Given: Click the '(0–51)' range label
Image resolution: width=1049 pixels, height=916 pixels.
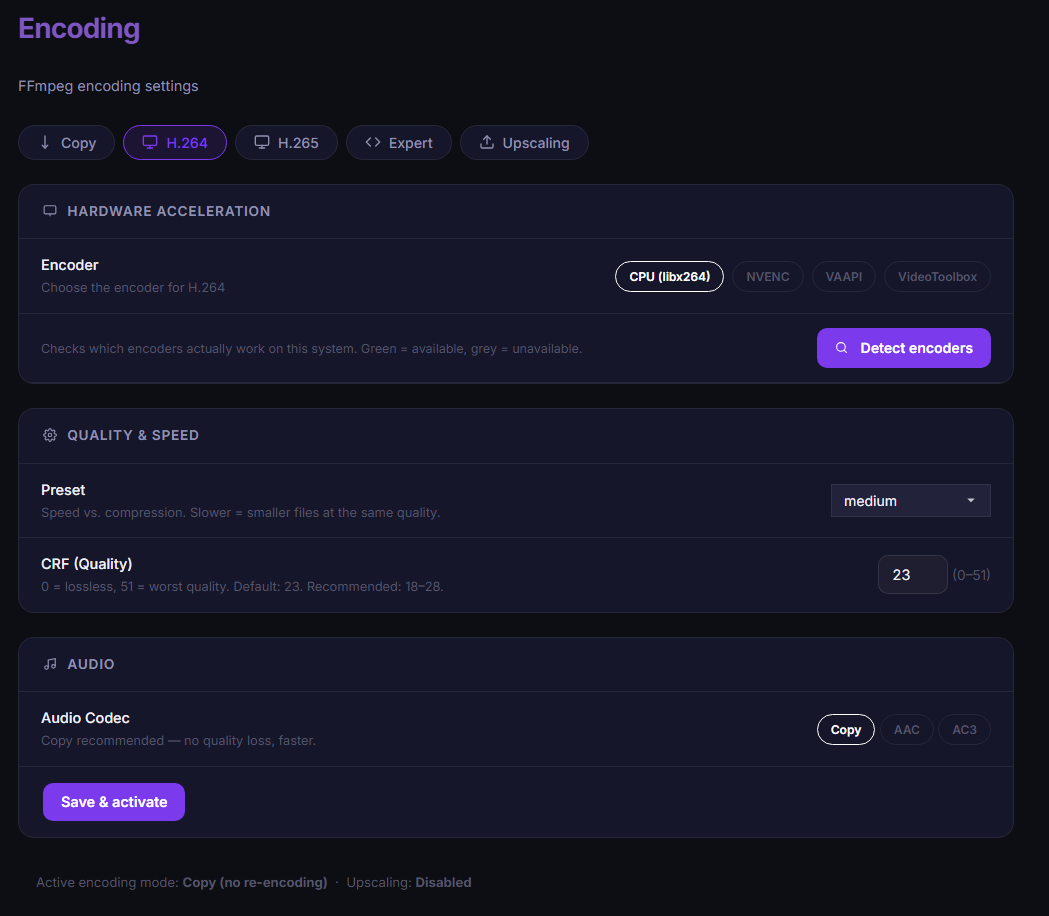Looking at the screenshot, I should click(971, 575).
